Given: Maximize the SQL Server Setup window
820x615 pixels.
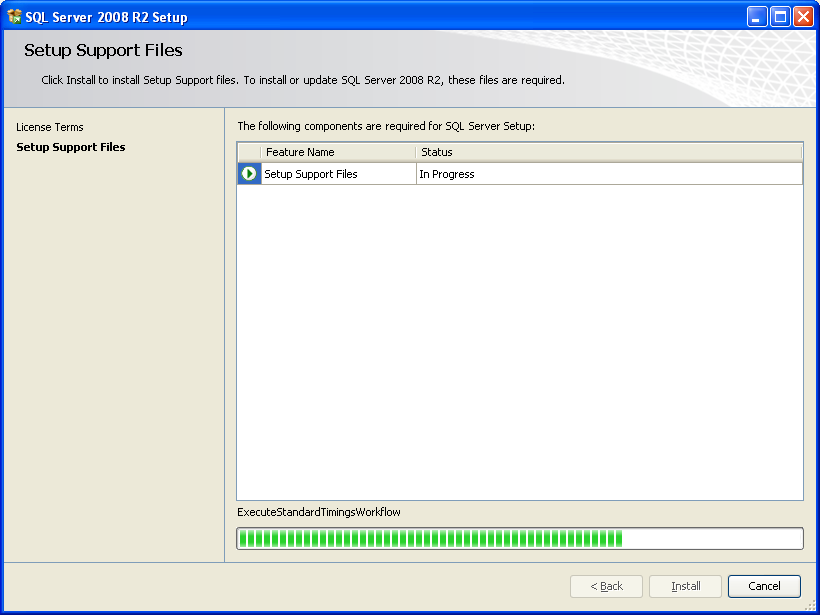Looking at the screenshot, I should click(780, 17).
